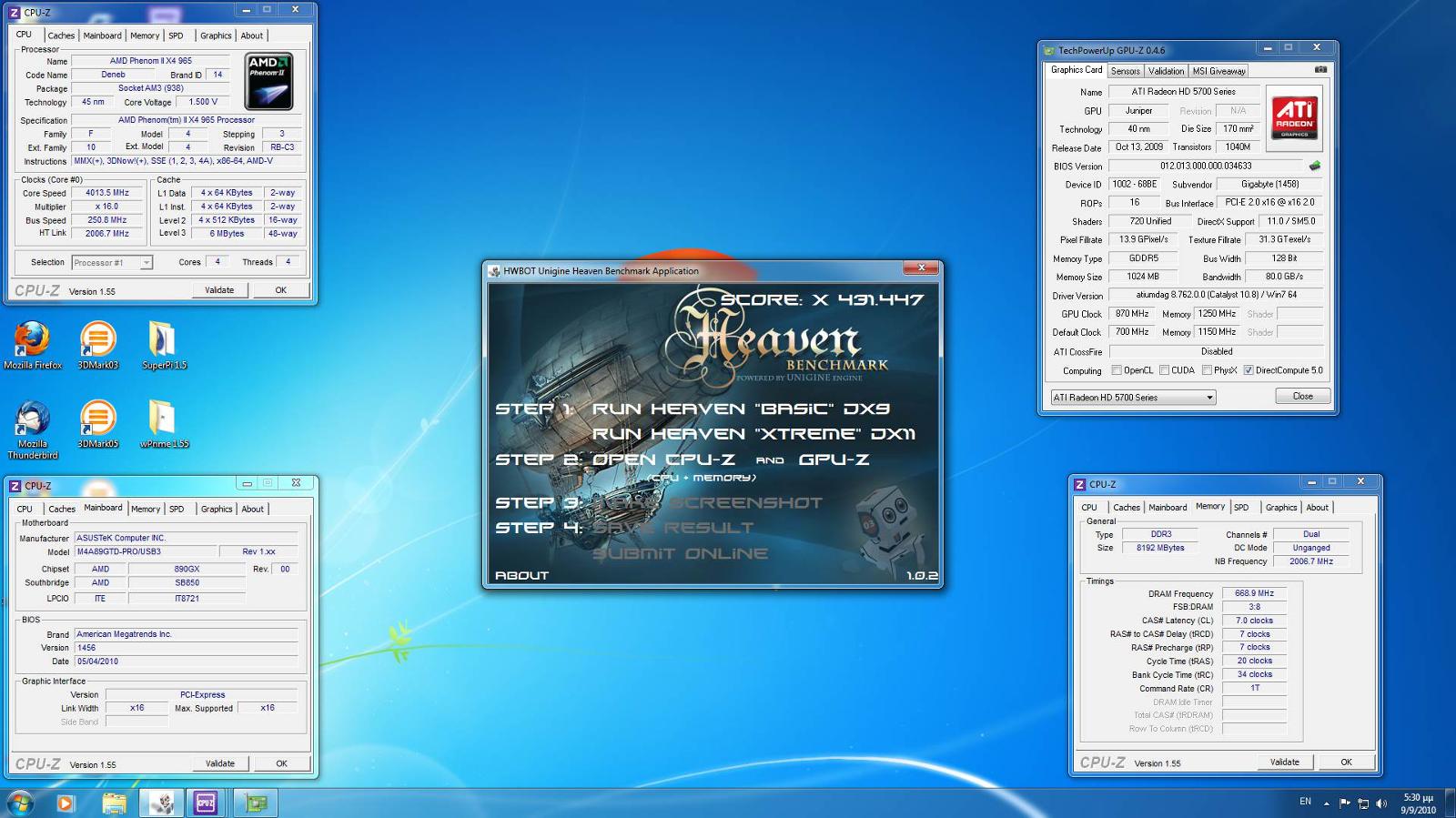Screen dimensions: 1456x818
Task: Open Caches tab in CPU-Z processor window
Action: click(61, 35)
